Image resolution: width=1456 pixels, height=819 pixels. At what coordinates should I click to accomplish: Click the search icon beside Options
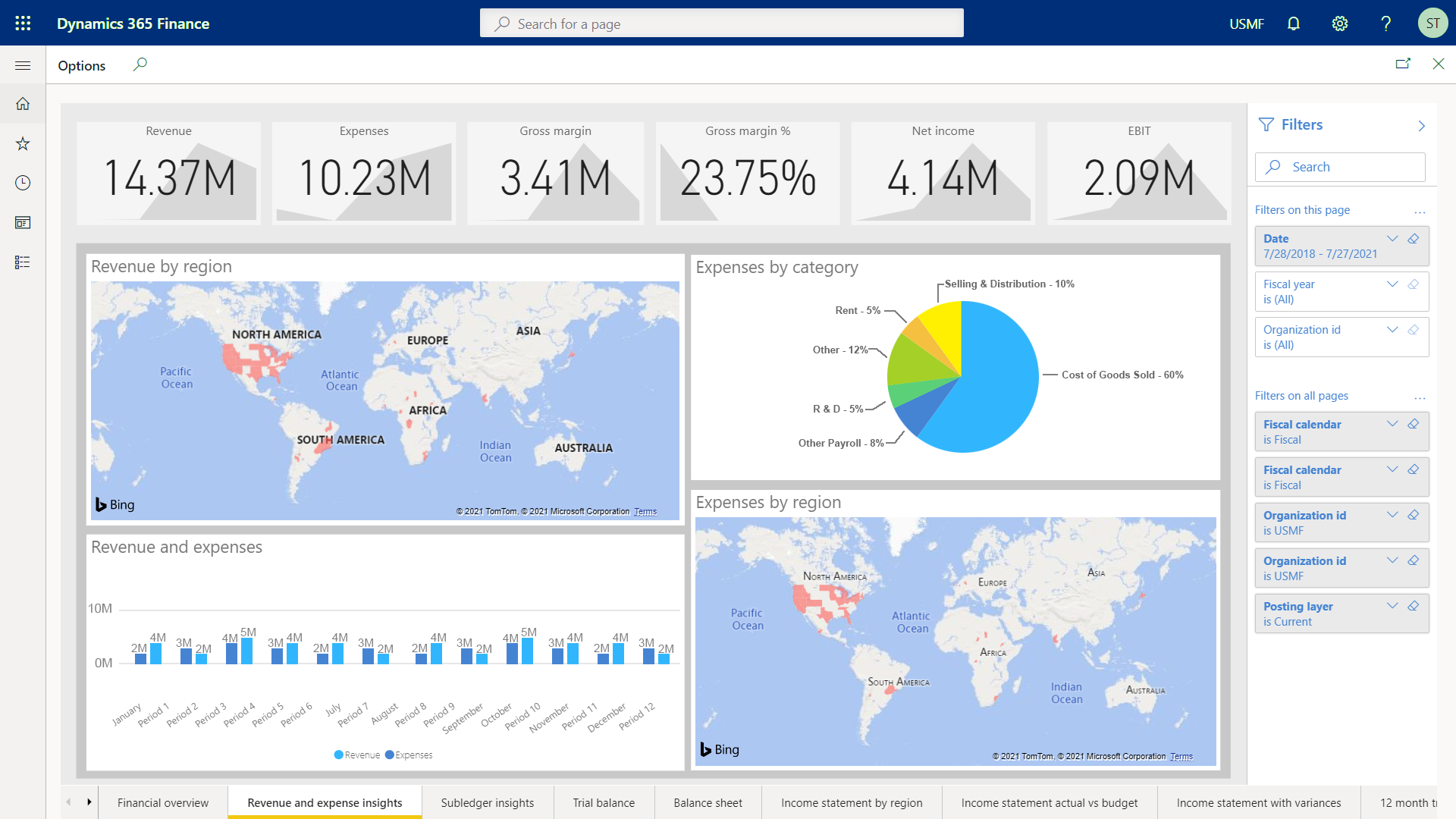(140, 64)
